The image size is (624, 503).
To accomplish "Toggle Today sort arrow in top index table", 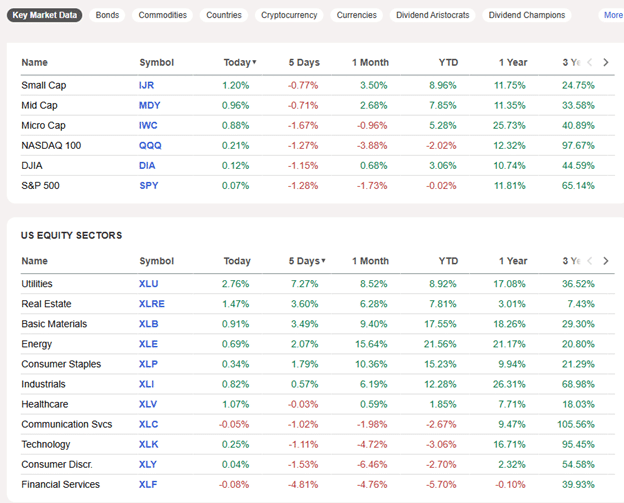I will [254, 63].
